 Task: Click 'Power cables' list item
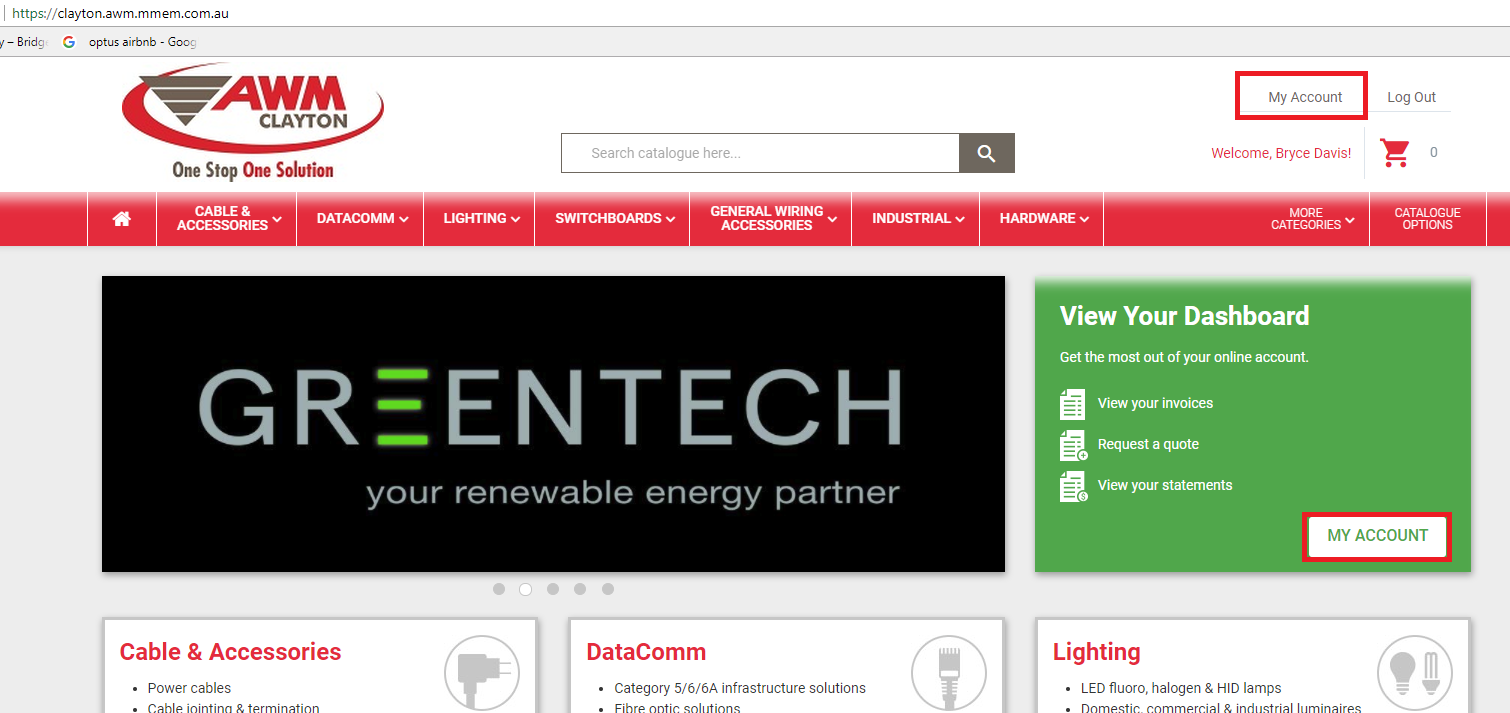tap(189, 688)
